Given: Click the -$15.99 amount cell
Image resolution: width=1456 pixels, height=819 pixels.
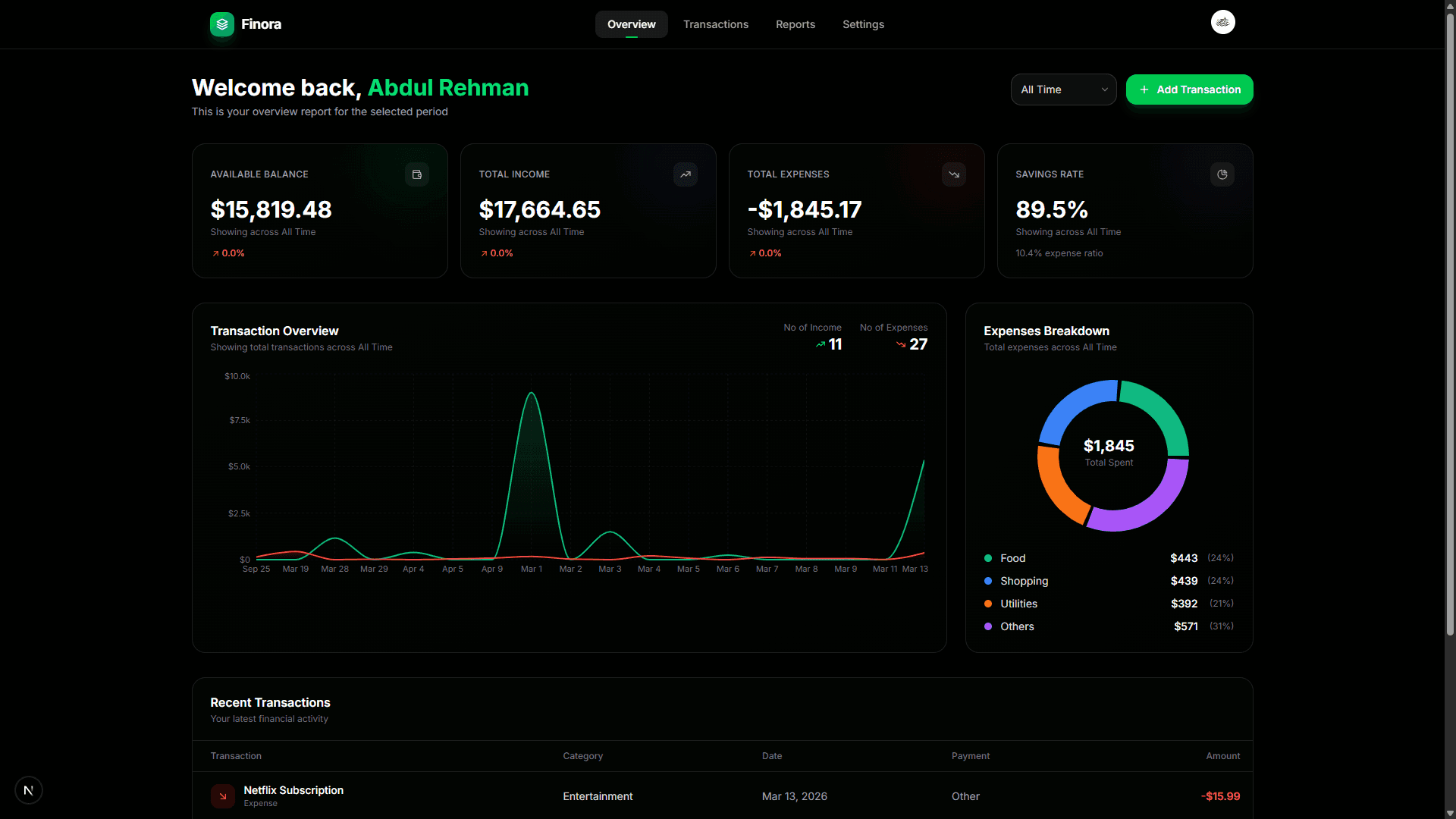Looking at the screenshot, I should [1220, 796].
